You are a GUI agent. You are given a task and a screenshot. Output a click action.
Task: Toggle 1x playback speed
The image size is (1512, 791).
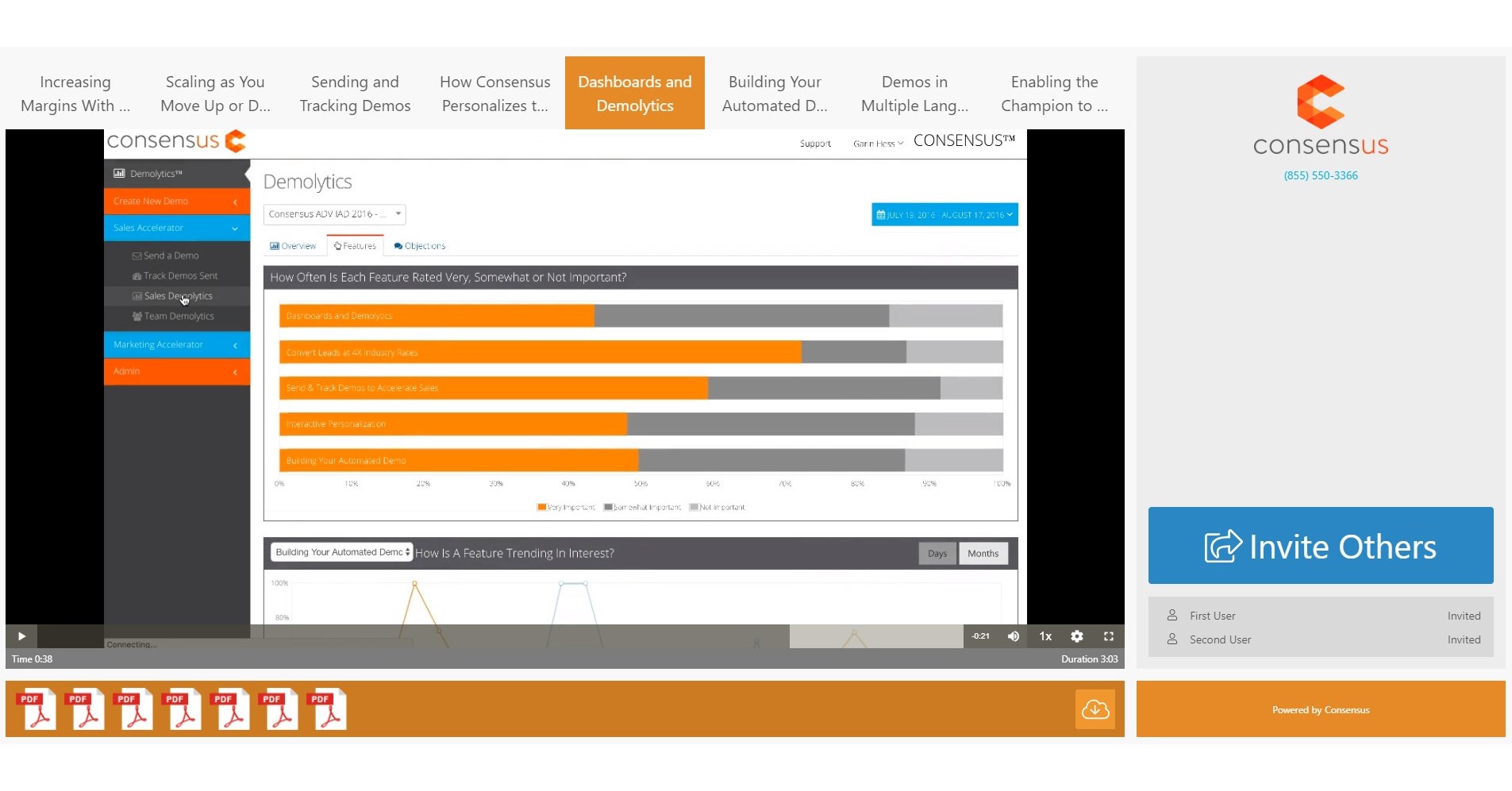[1045, 636]
